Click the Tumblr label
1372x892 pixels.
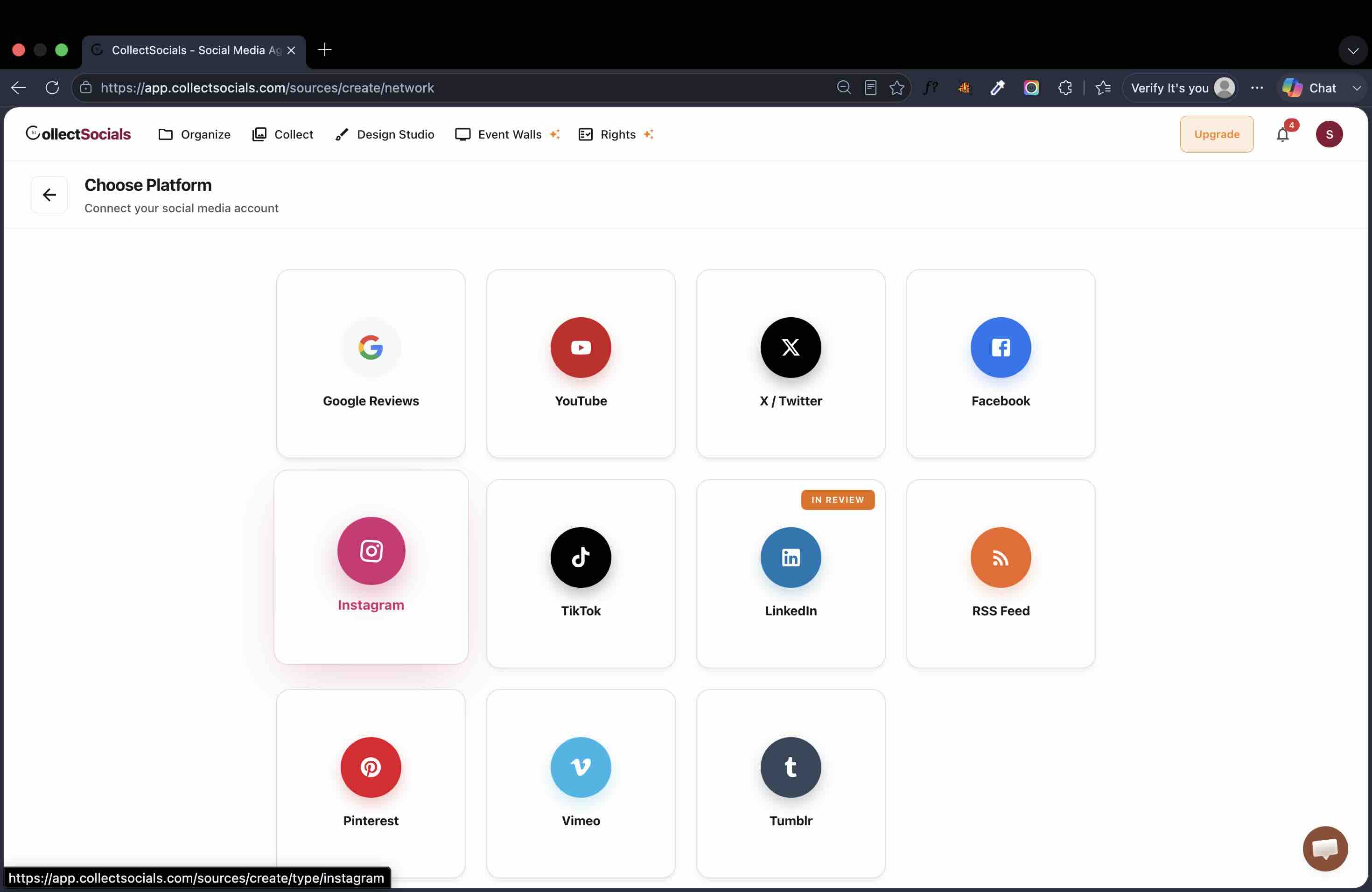[x=791, y=821]
